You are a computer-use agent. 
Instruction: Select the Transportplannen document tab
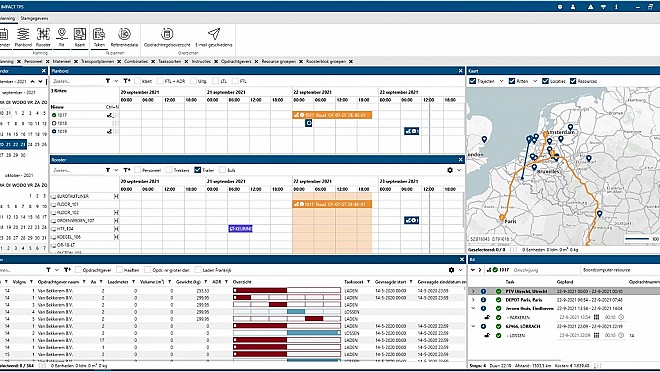tap(98, 61)
